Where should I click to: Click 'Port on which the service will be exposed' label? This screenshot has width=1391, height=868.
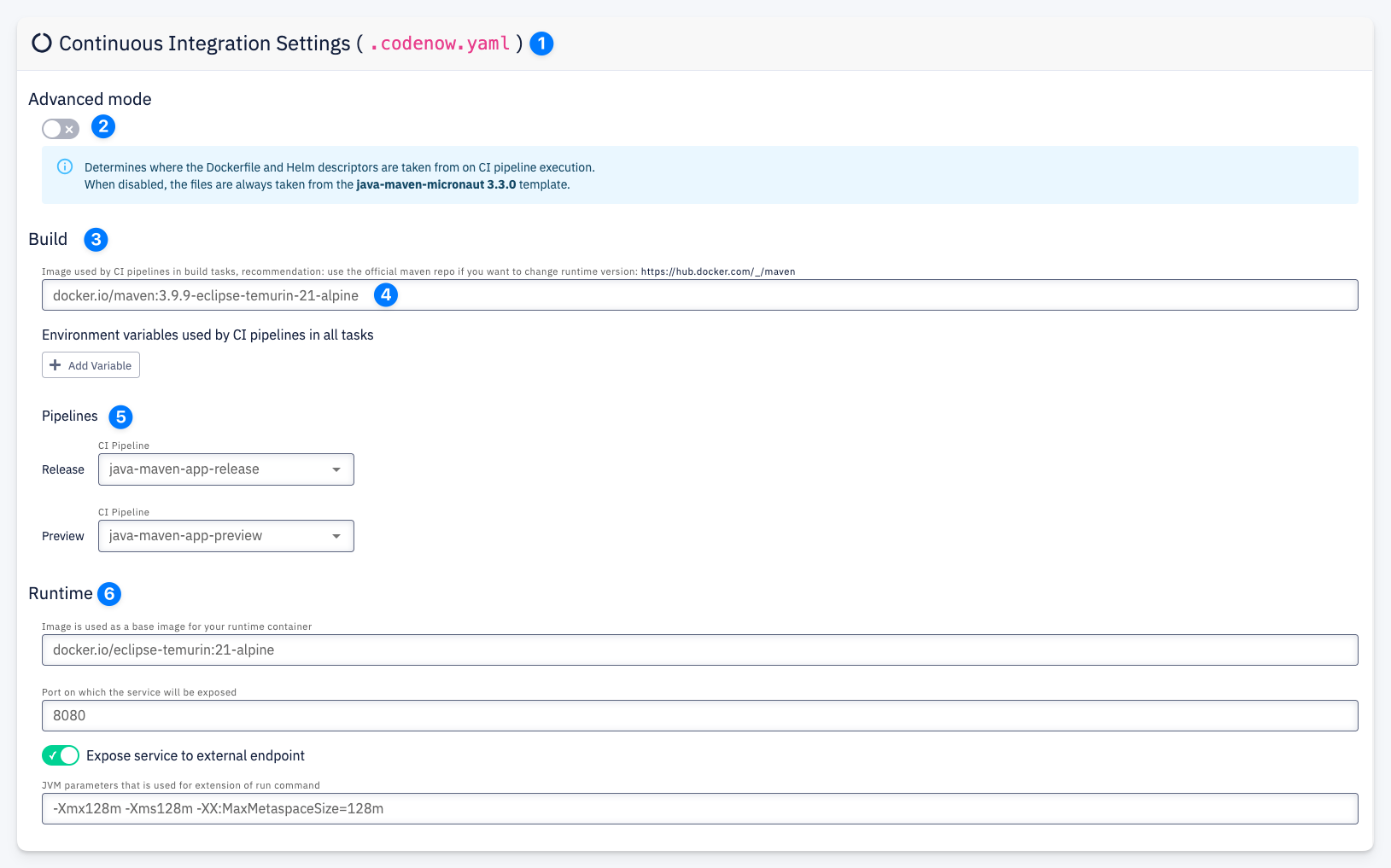tap(139, 692)
